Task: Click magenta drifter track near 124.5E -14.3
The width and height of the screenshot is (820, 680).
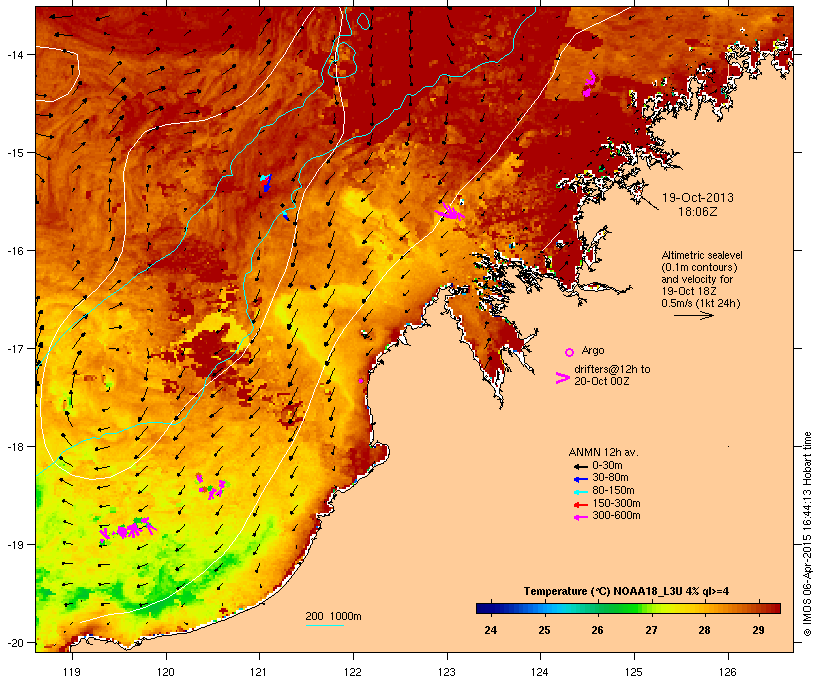Action: [589, 84]
